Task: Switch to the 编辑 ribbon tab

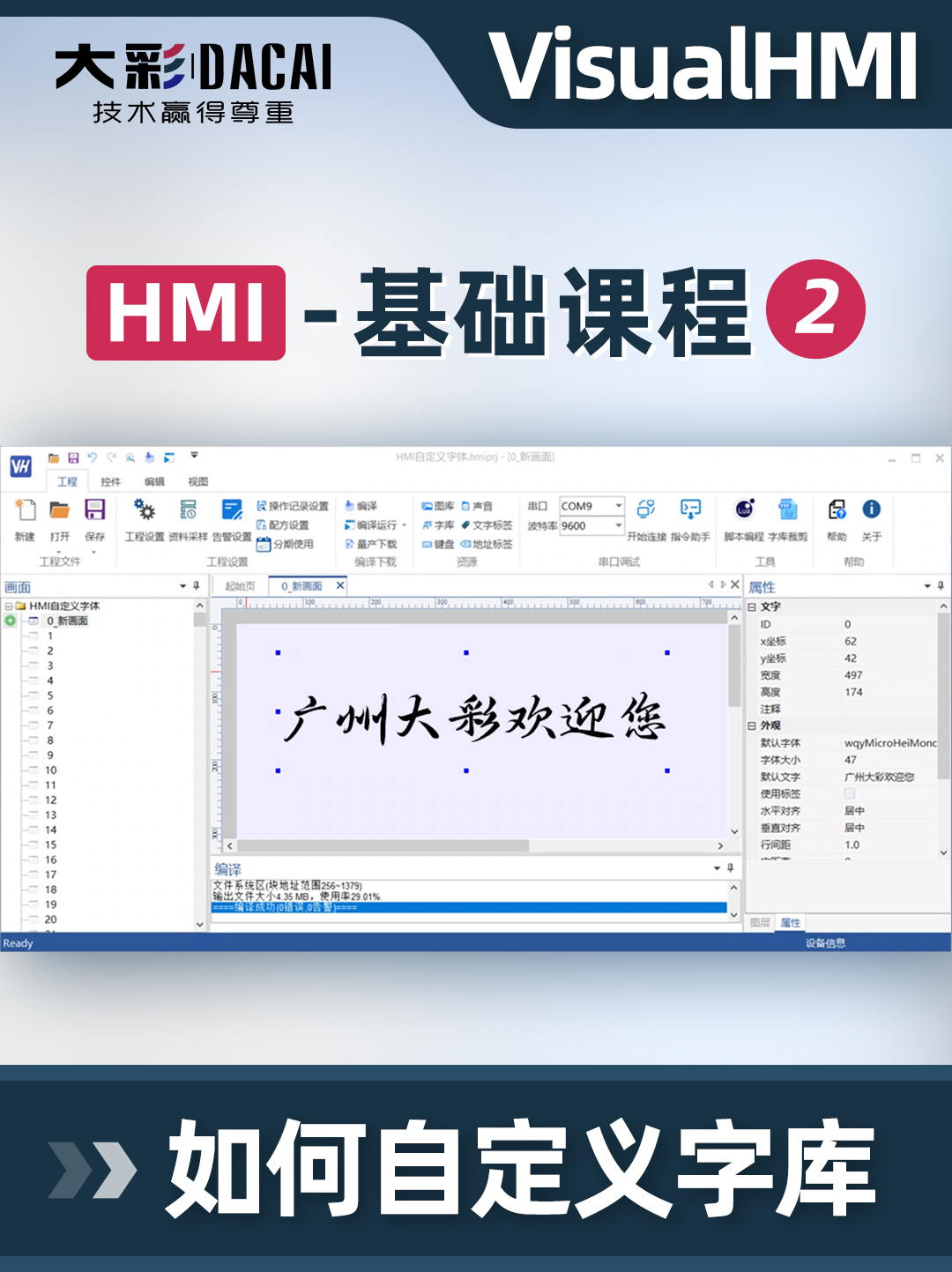Action: click(x=154, y=481)
